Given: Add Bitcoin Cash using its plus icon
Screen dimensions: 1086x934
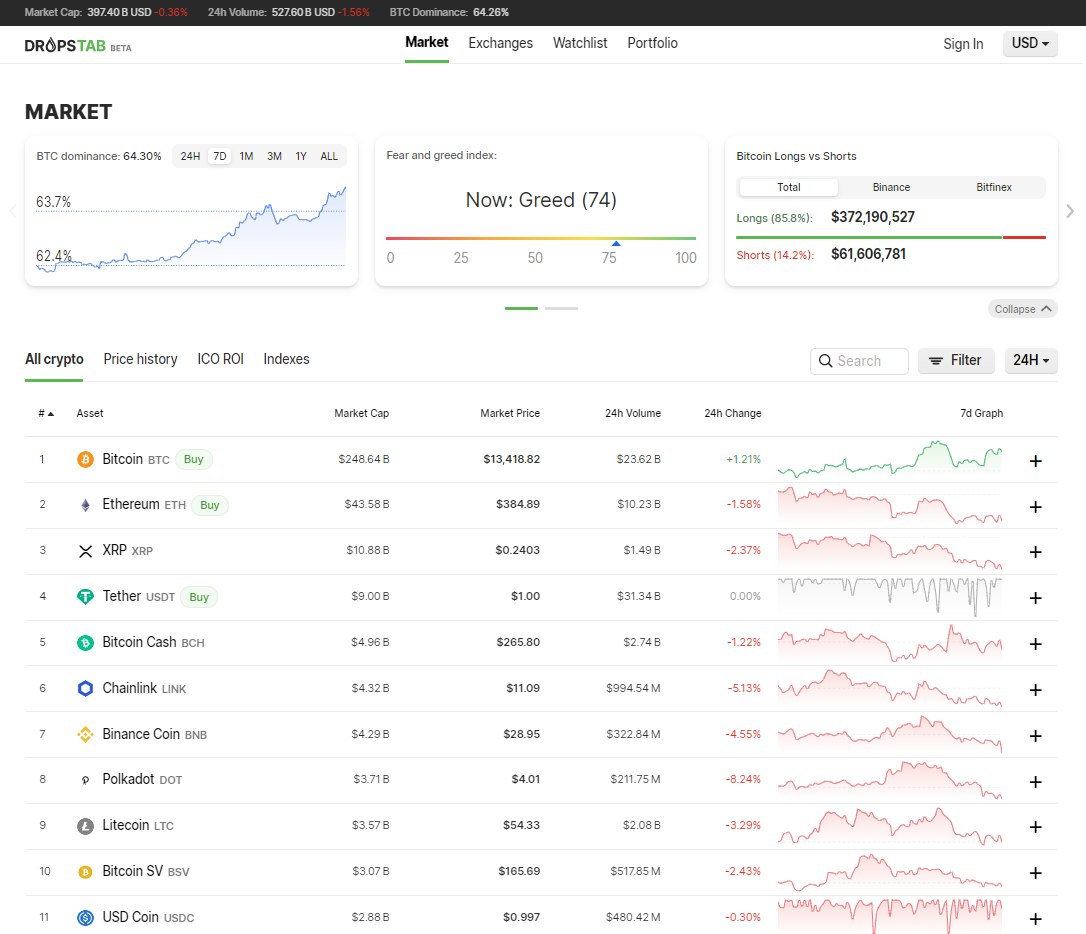Looking at the screenshot, I should tap(1035, 644).
